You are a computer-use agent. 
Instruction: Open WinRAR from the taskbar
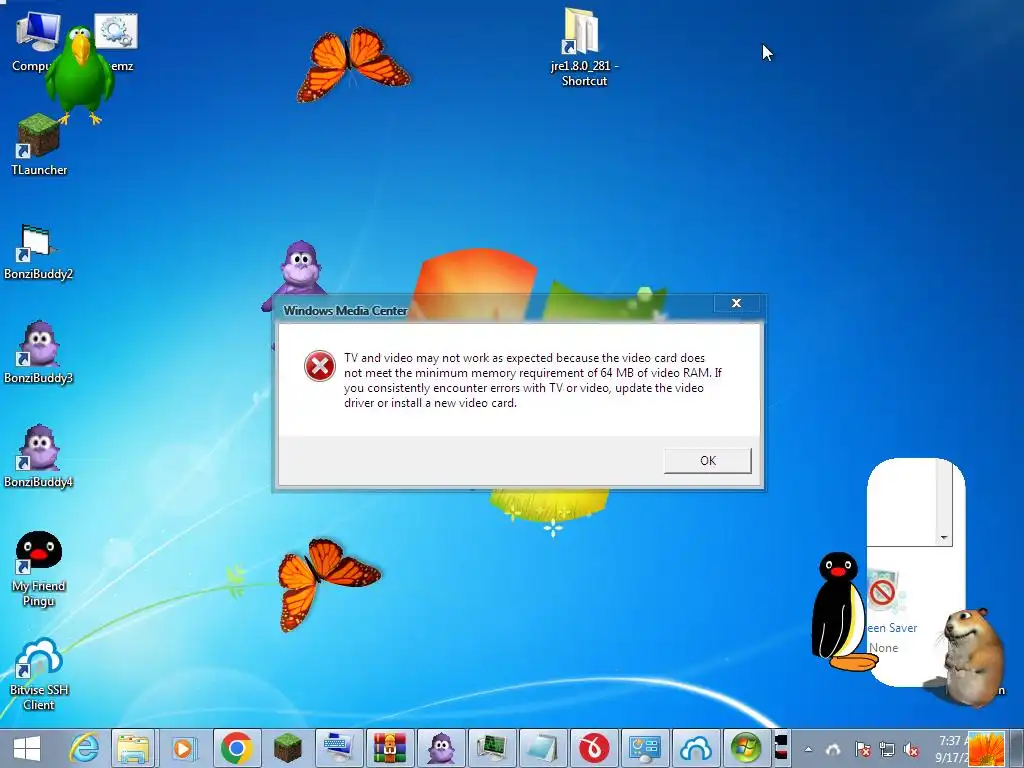[x=390, y=748]
